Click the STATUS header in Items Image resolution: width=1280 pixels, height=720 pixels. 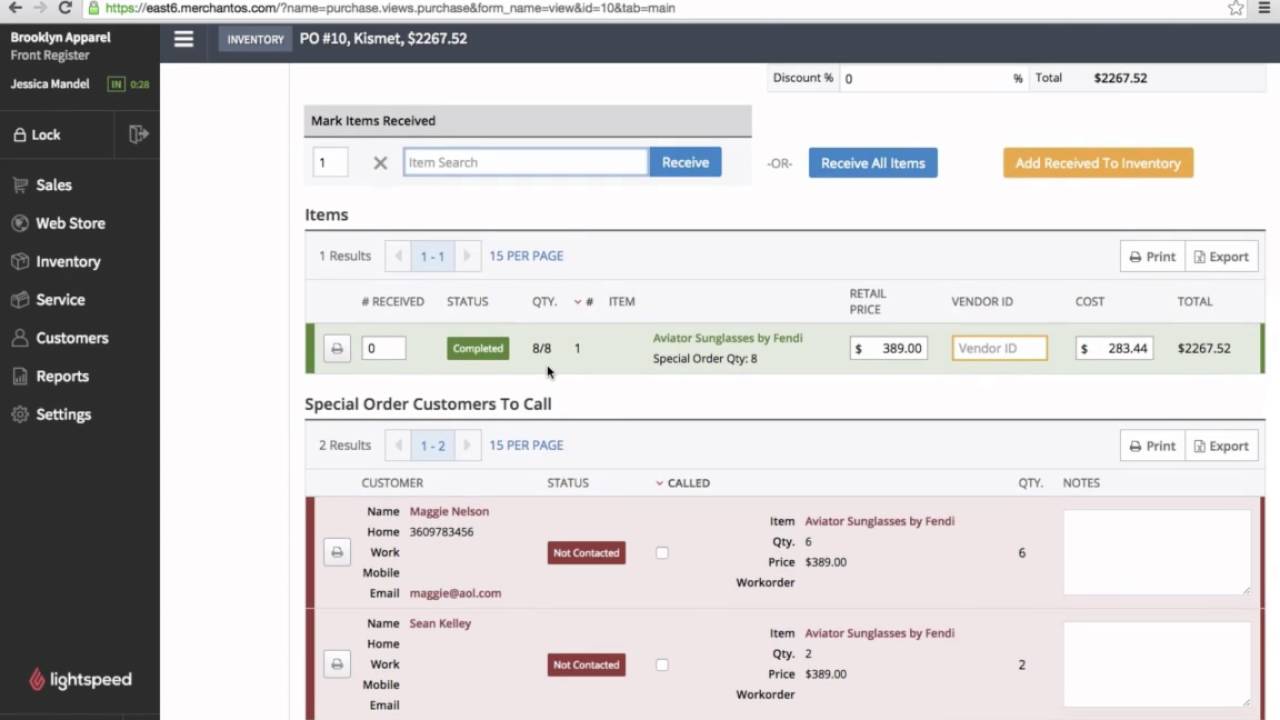point(467,301)
